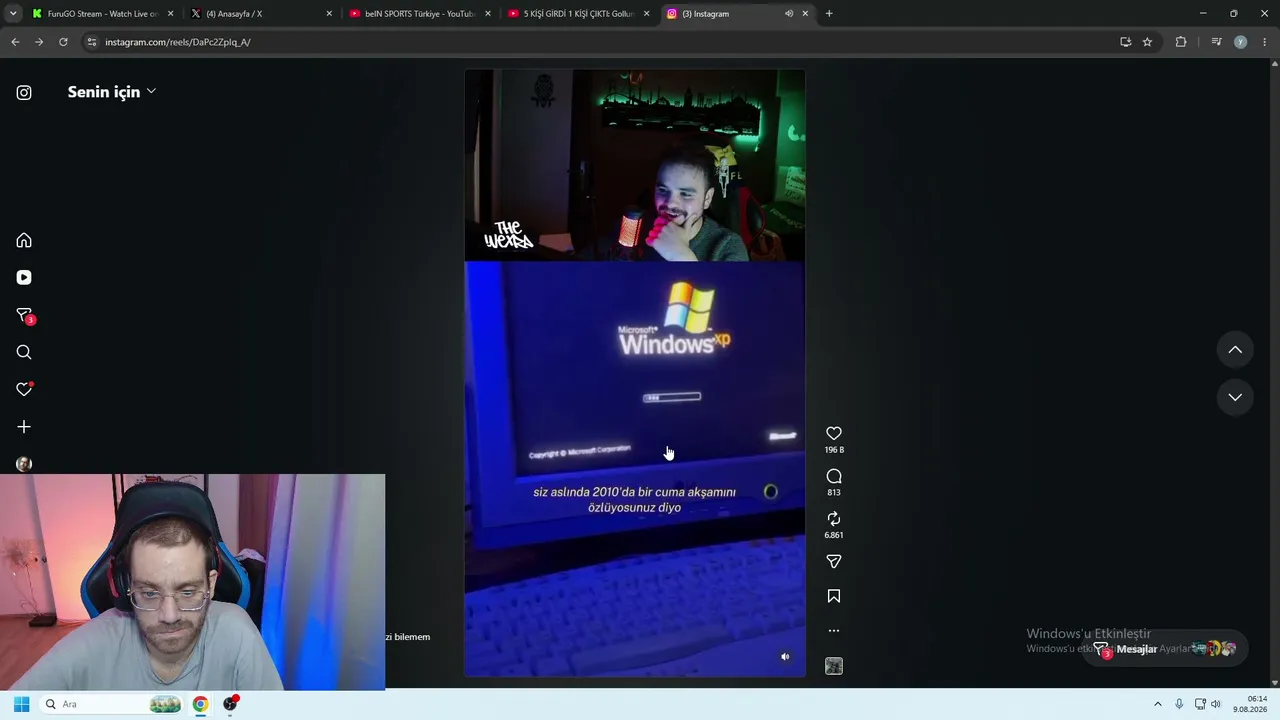Open the network icon in system tray
The width and height of the screenshot is (1280, 720).
tap(1200, 704)
